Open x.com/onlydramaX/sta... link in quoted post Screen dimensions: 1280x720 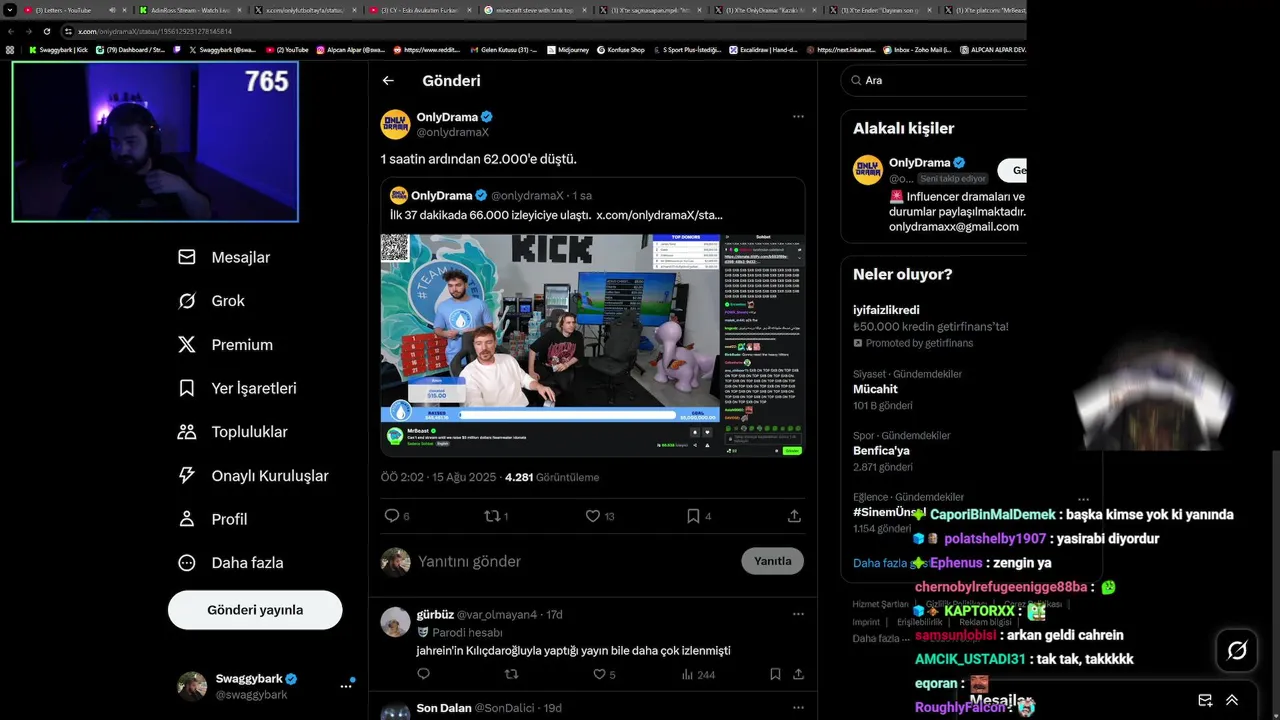pos(659,215)
